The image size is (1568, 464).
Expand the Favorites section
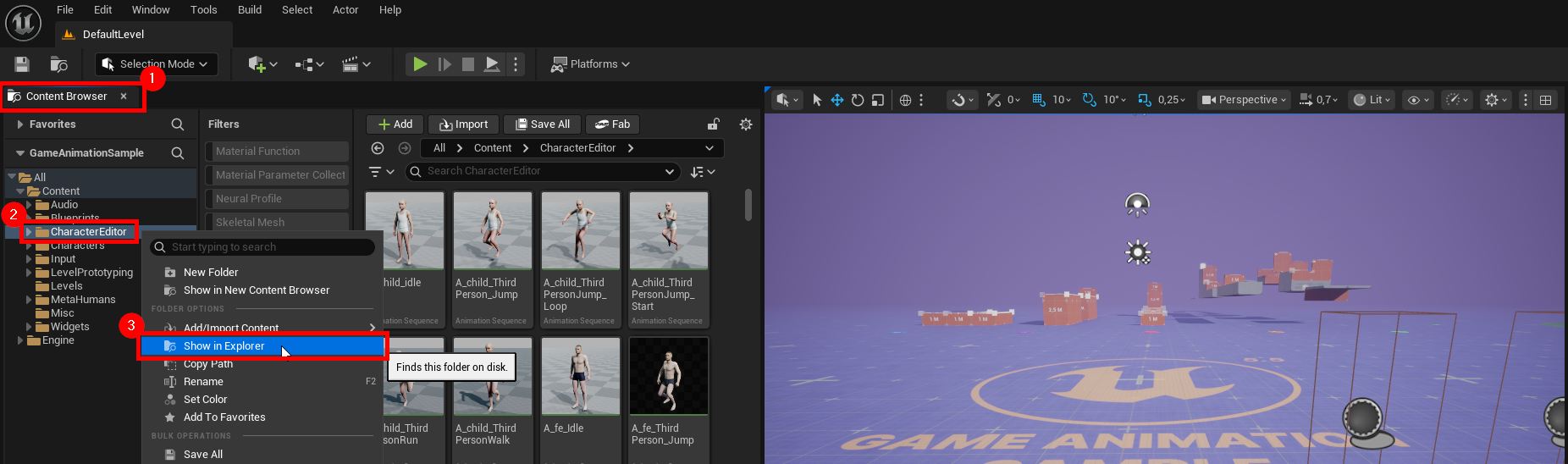[19, 124]
